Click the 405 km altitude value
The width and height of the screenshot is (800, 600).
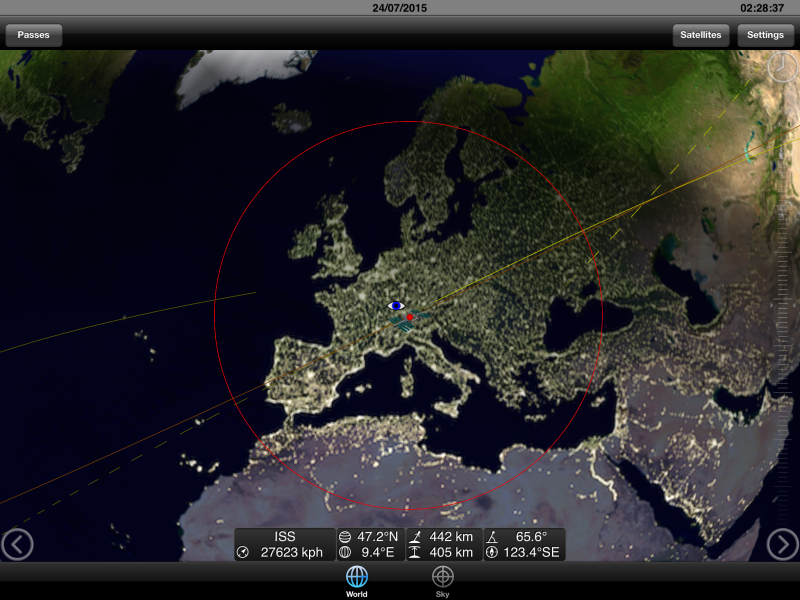tap(451, 552)
